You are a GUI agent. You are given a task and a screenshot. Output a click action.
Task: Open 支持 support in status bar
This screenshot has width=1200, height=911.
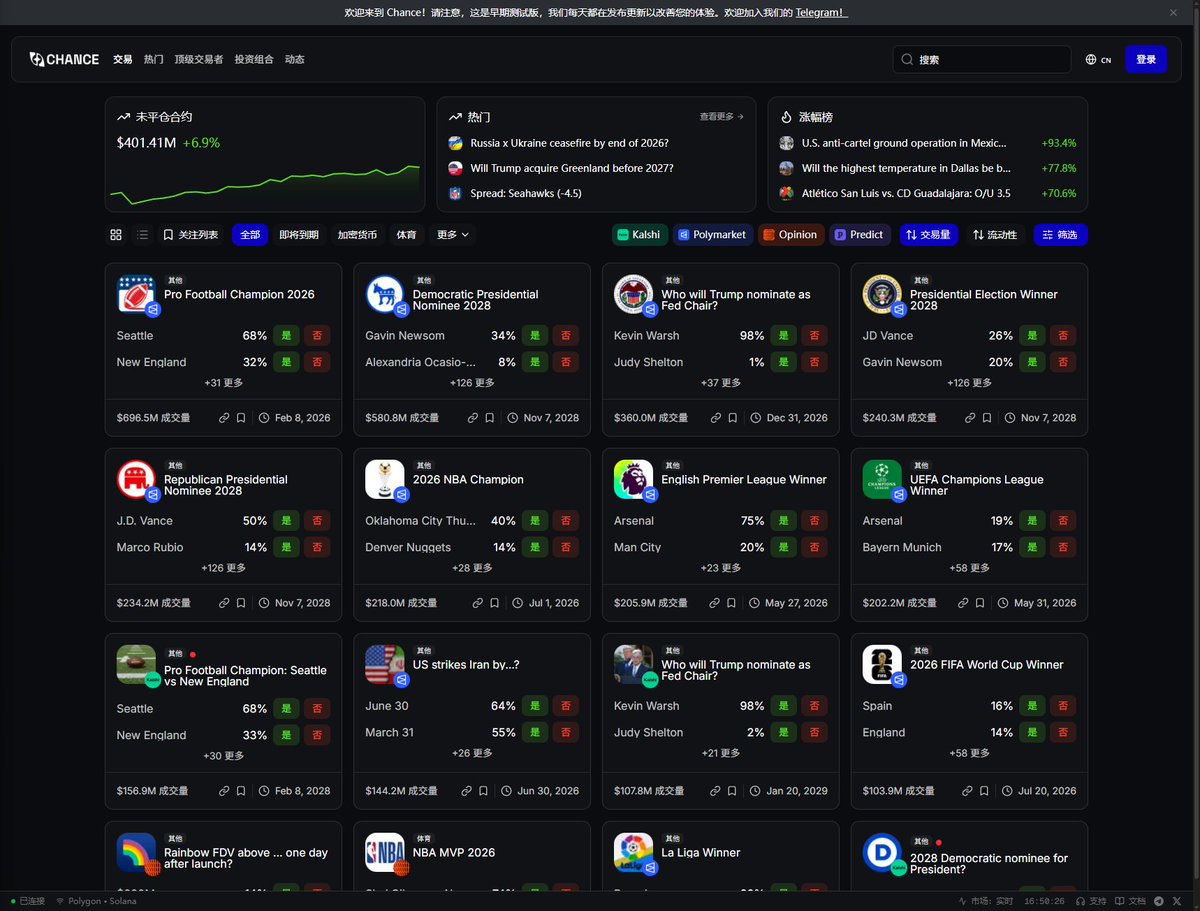pos(1091,901)
